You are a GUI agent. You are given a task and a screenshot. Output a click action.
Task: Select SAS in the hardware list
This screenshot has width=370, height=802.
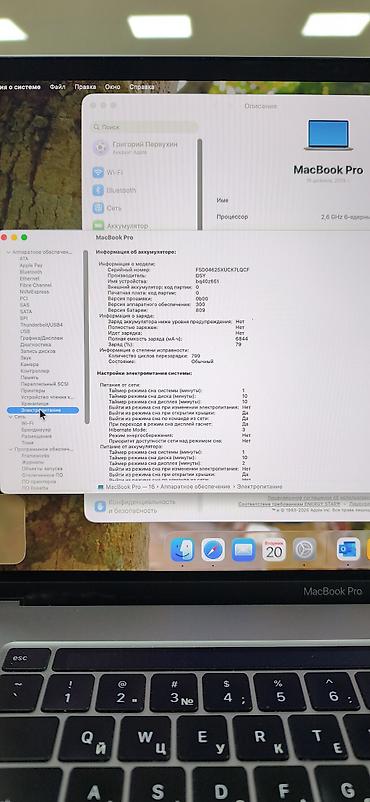[x=24, y=305]
